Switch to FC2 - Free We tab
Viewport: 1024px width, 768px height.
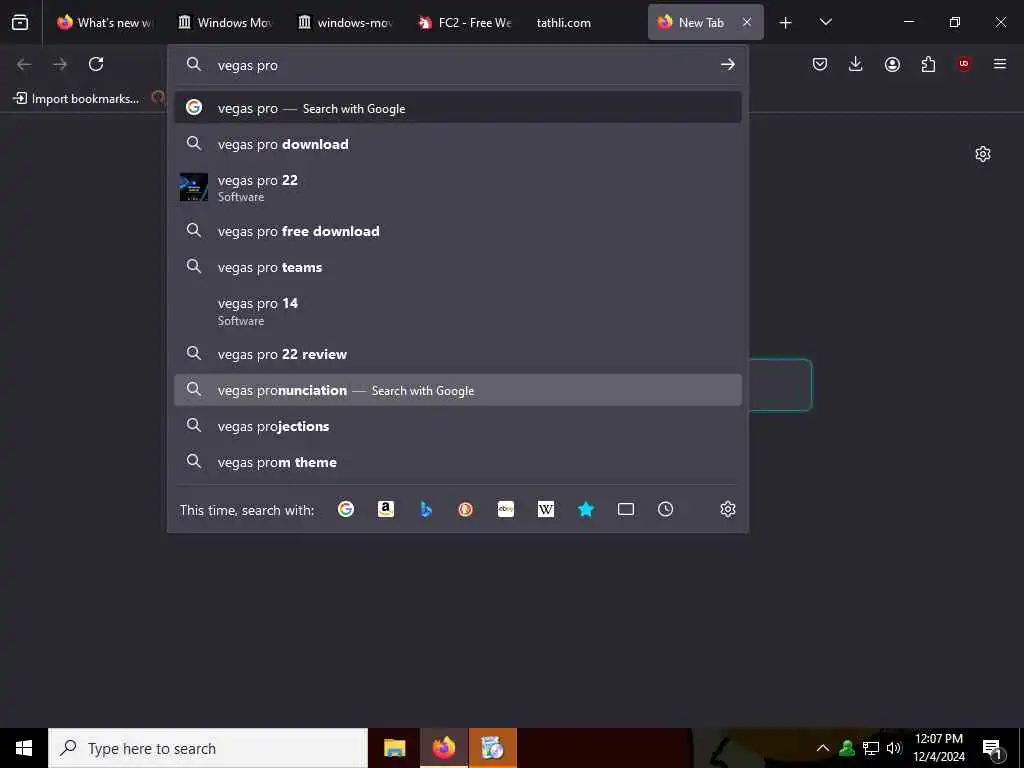(466, 23)
